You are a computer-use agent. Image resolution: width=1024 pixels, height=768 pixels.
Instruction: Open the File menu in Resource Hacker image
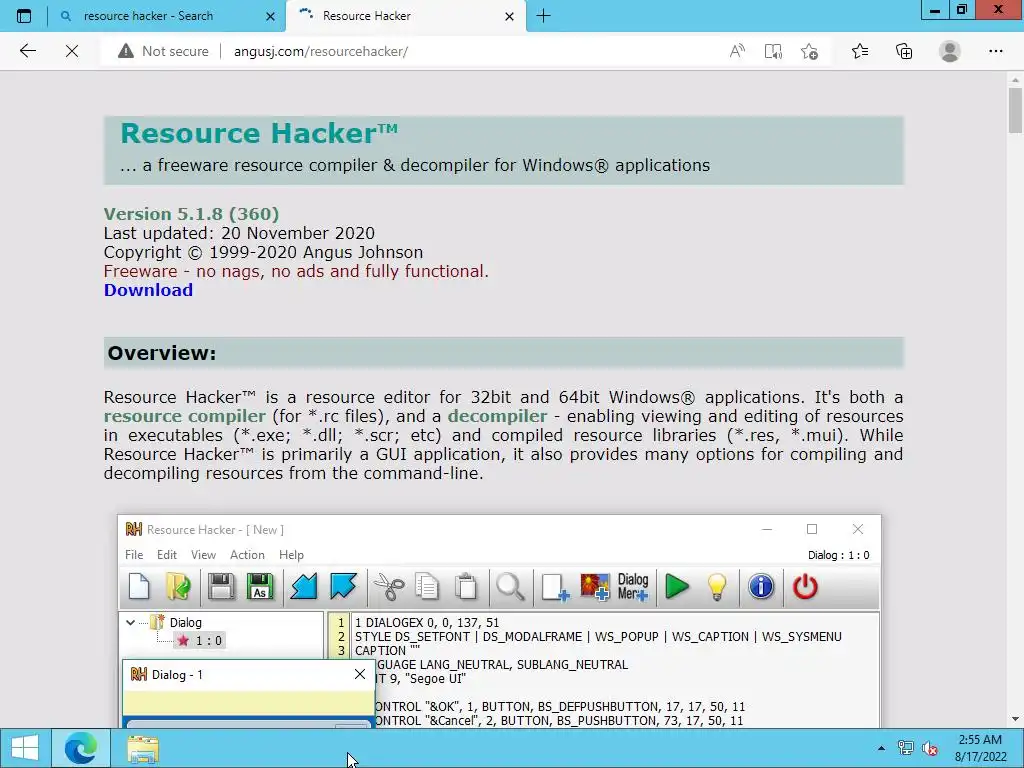click(134, 554)
